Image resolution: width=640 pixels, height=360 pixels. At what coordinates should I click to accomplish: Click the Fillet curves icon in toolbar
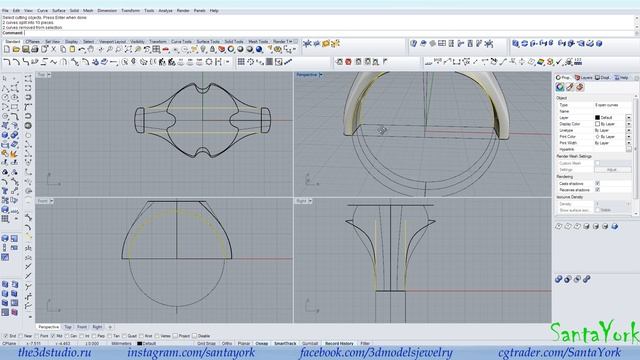pyautogui.click(x=7, y=62)
